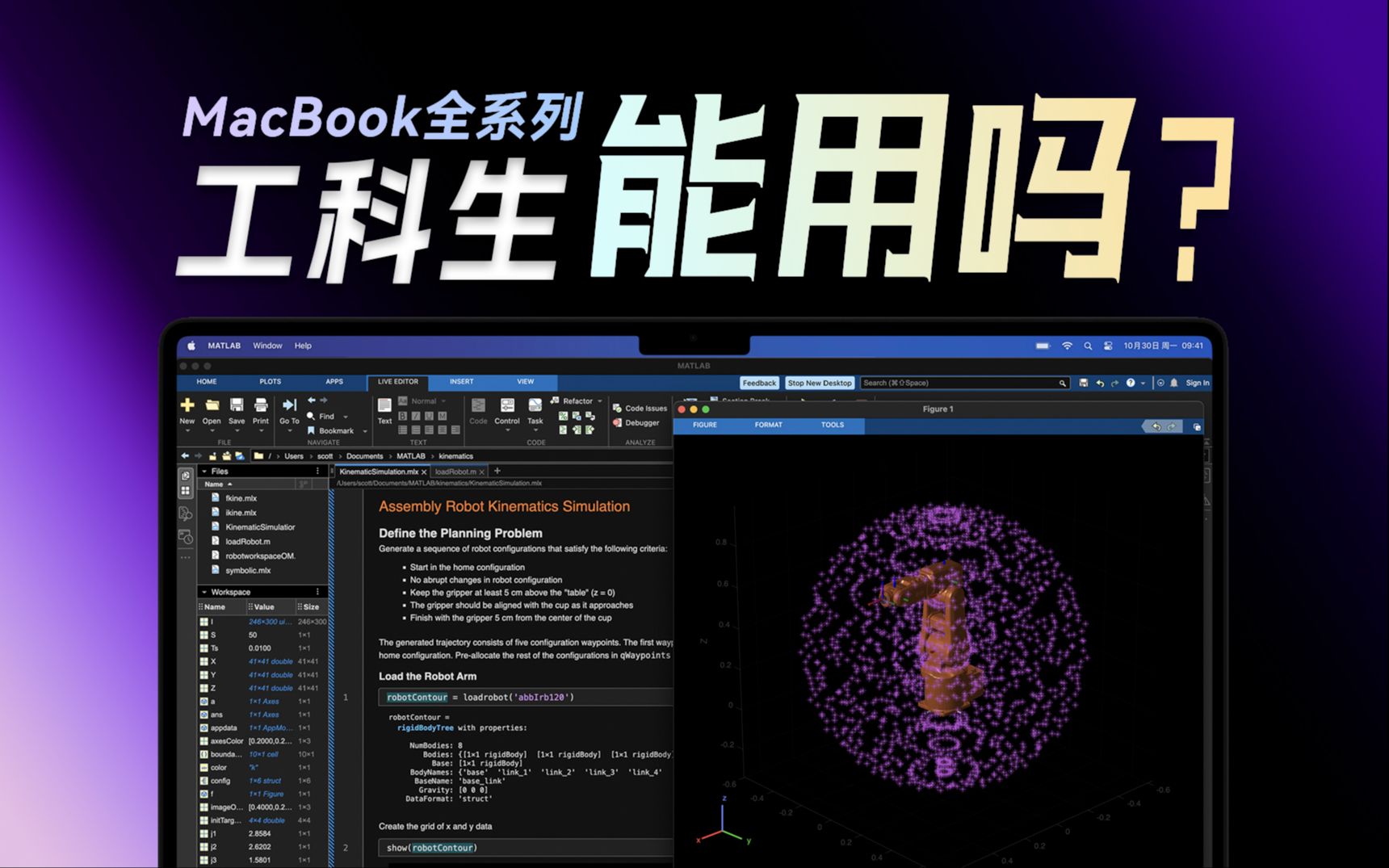Expand the help dropdown arrow
1389x868 pixels.
tap(1143, 384)
